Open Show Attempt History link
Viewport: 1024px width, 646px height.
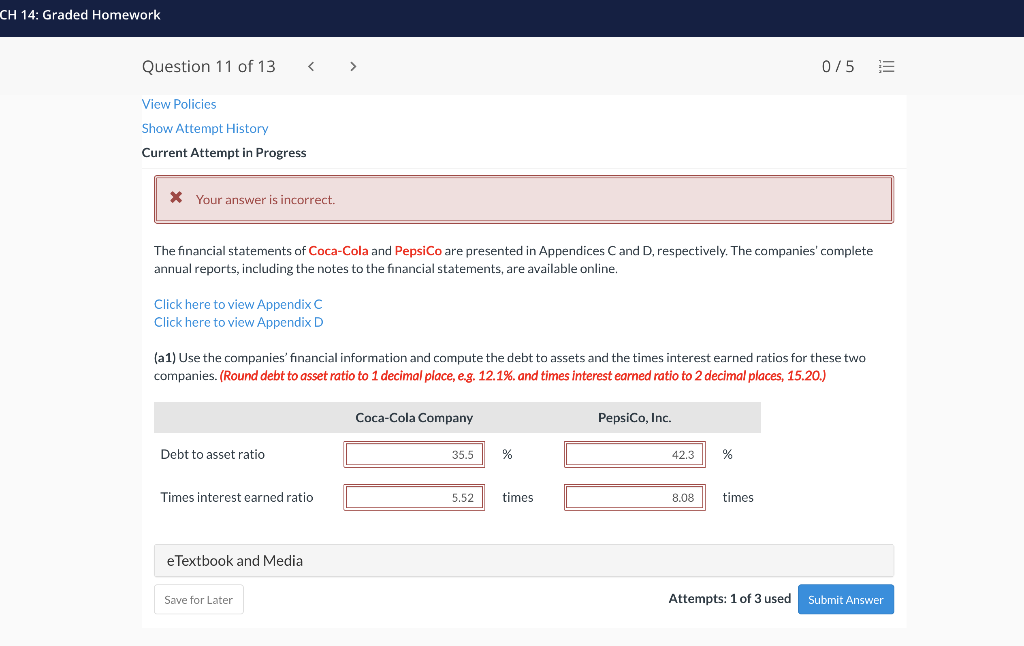click(205, 128)
